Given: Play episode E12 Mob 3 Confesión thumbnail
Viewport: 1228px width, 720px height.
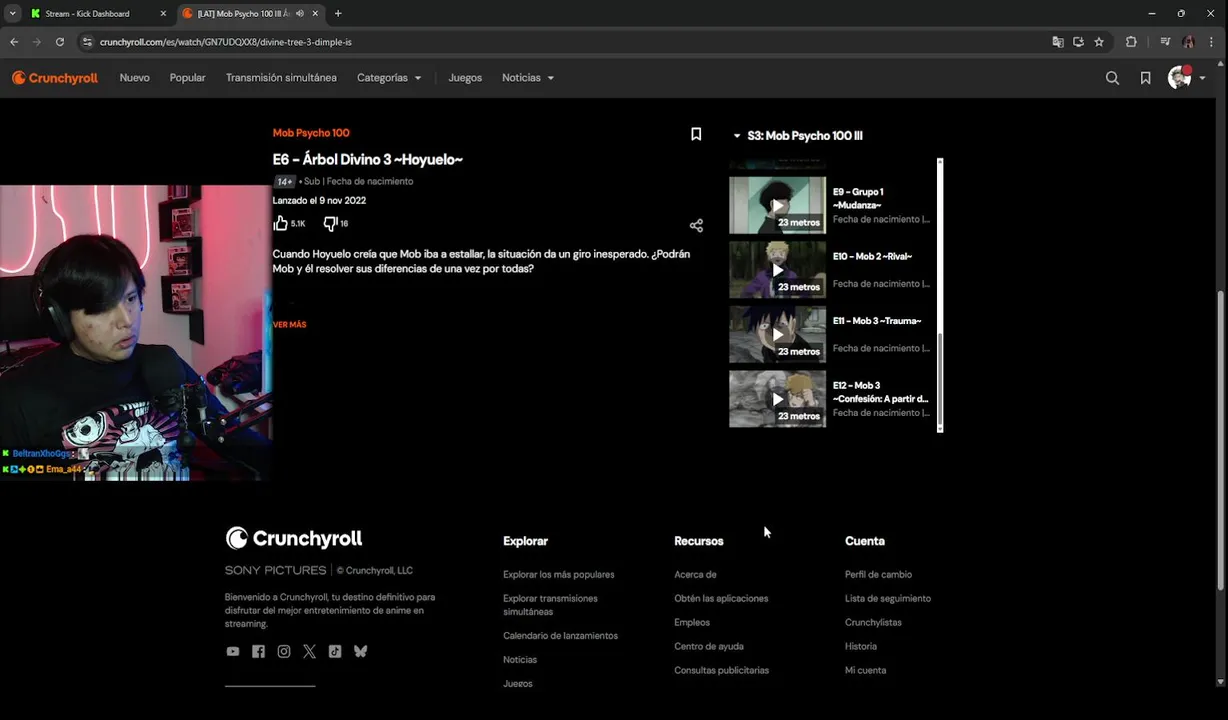Looking at the screenshot, I should pos(778,399).
